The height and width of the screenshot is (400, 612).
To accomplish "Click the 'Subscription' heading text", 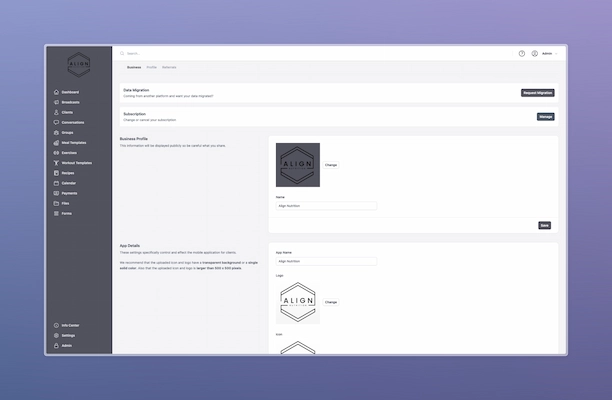I will [x=135, y=114].
